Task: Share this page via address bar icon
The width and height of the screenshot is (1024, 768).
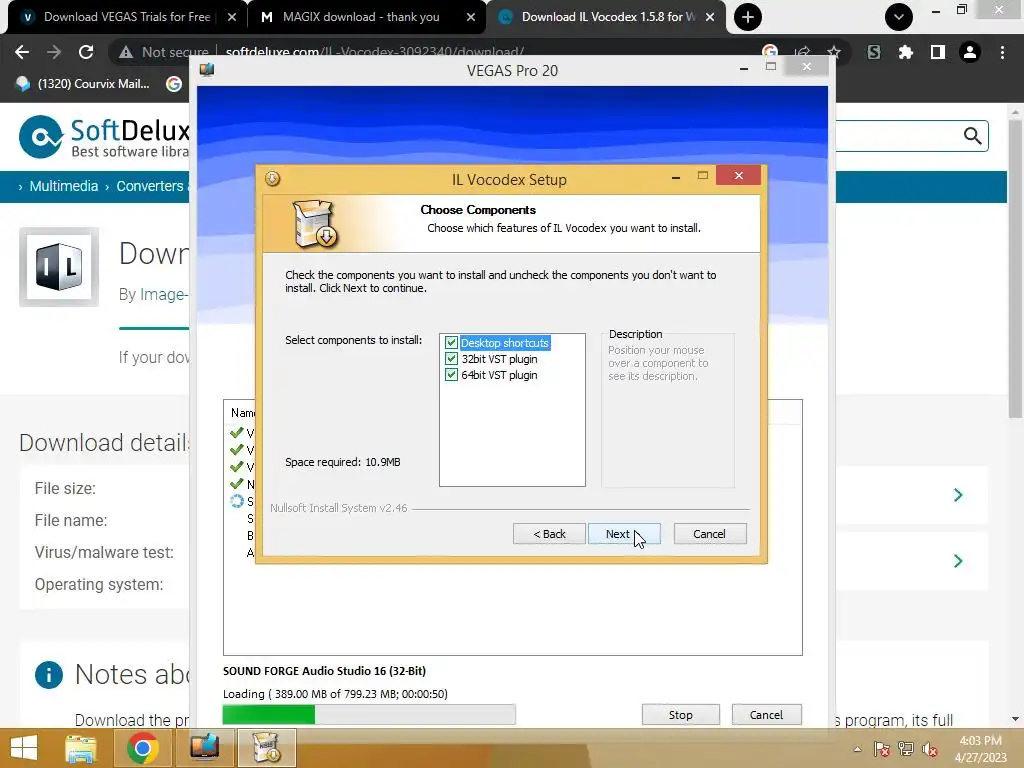Action: [803, 52]
